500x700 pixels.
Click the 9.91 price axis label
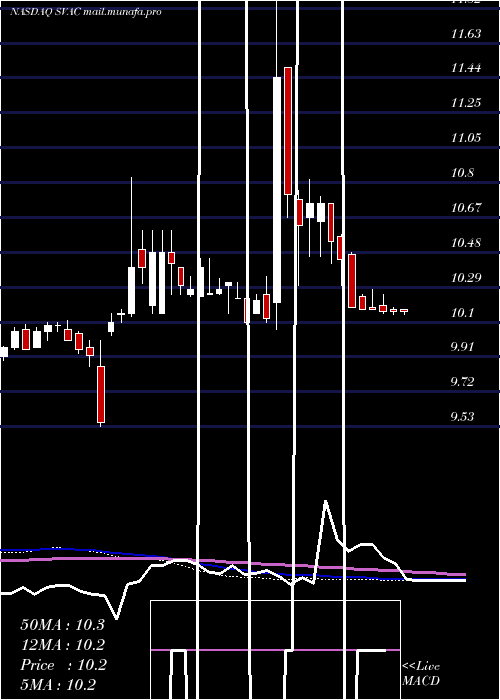tap(463, 347)
